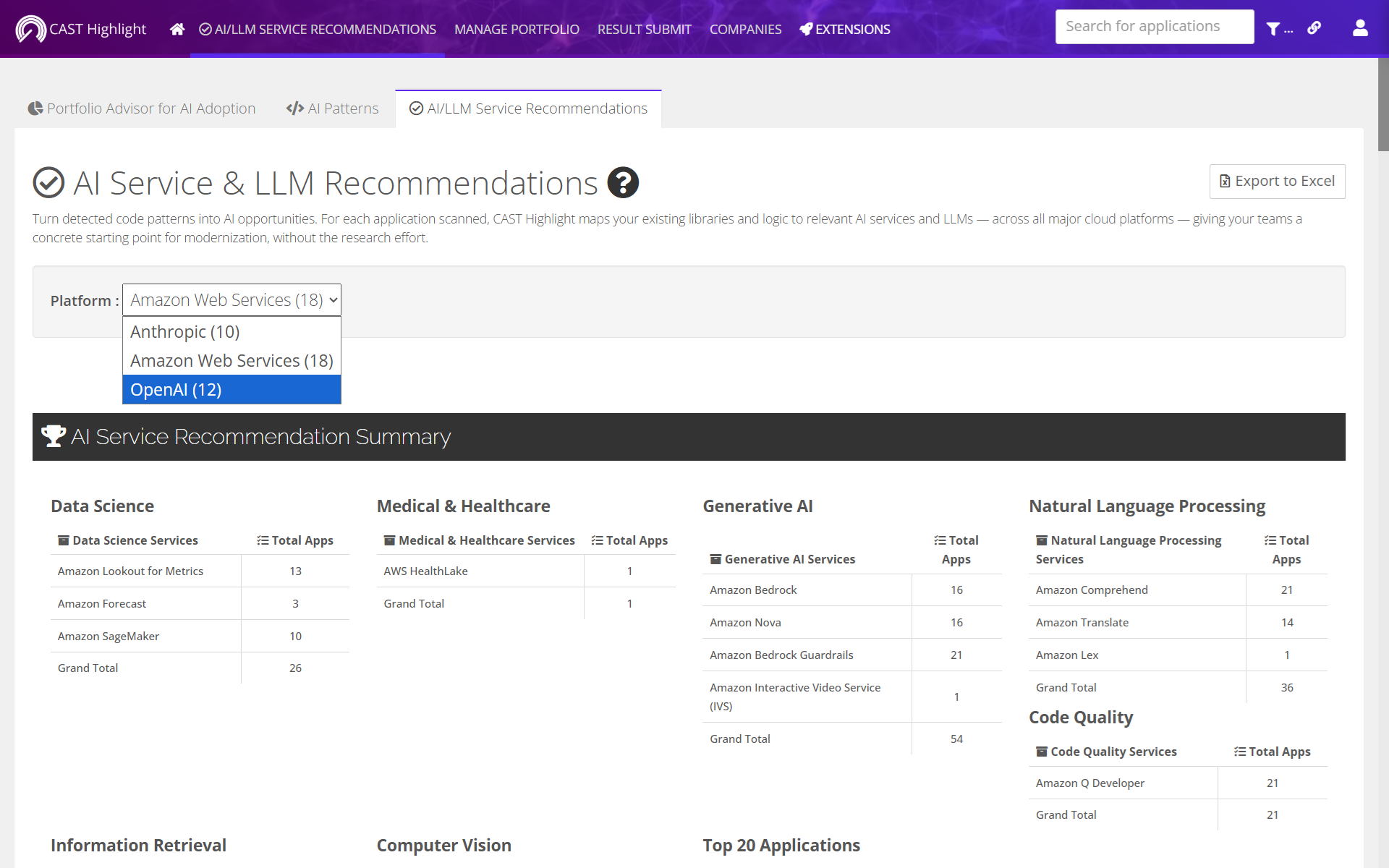Viewport: 1389px width, 868px height.
Task: Click the Code Quality Services archive icon
Action: pos(1042,752)
